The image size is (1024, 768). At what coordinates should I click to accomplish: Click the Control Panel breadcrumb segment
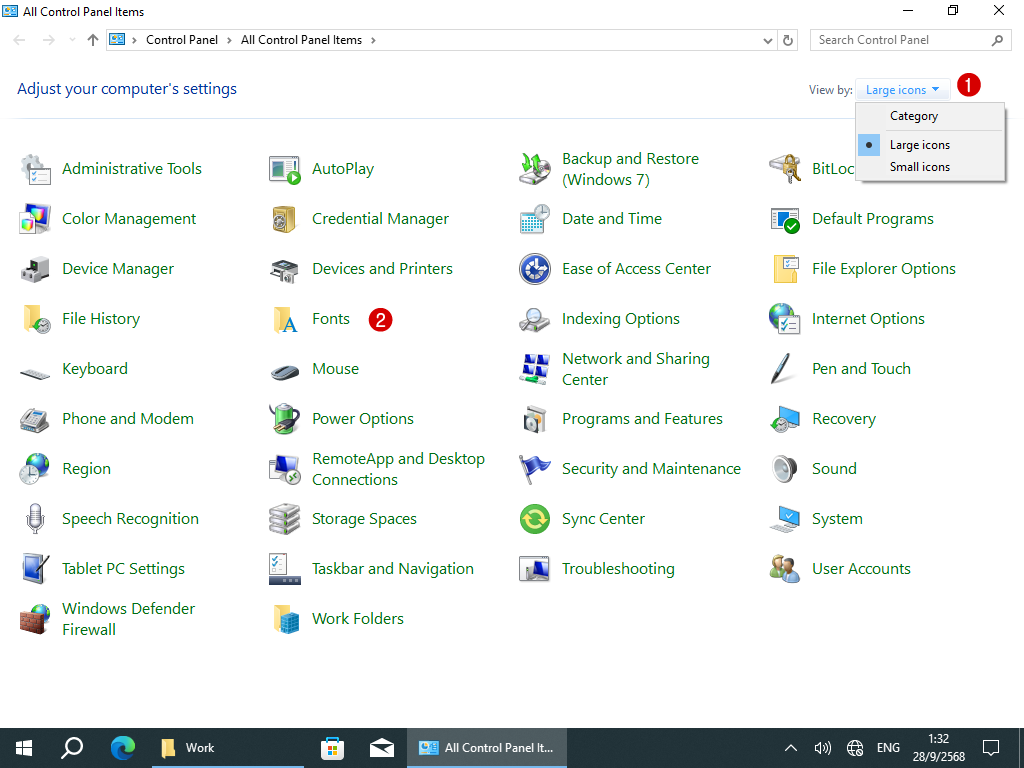click(x=181, y=40)
